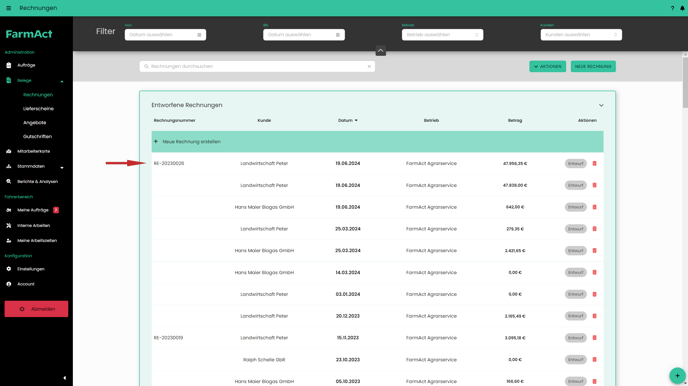Open invoice number RE-20230026
Image resolution: width=688 pixels, height=386 pixels.
pyautogui.click(x=169, y=163)
